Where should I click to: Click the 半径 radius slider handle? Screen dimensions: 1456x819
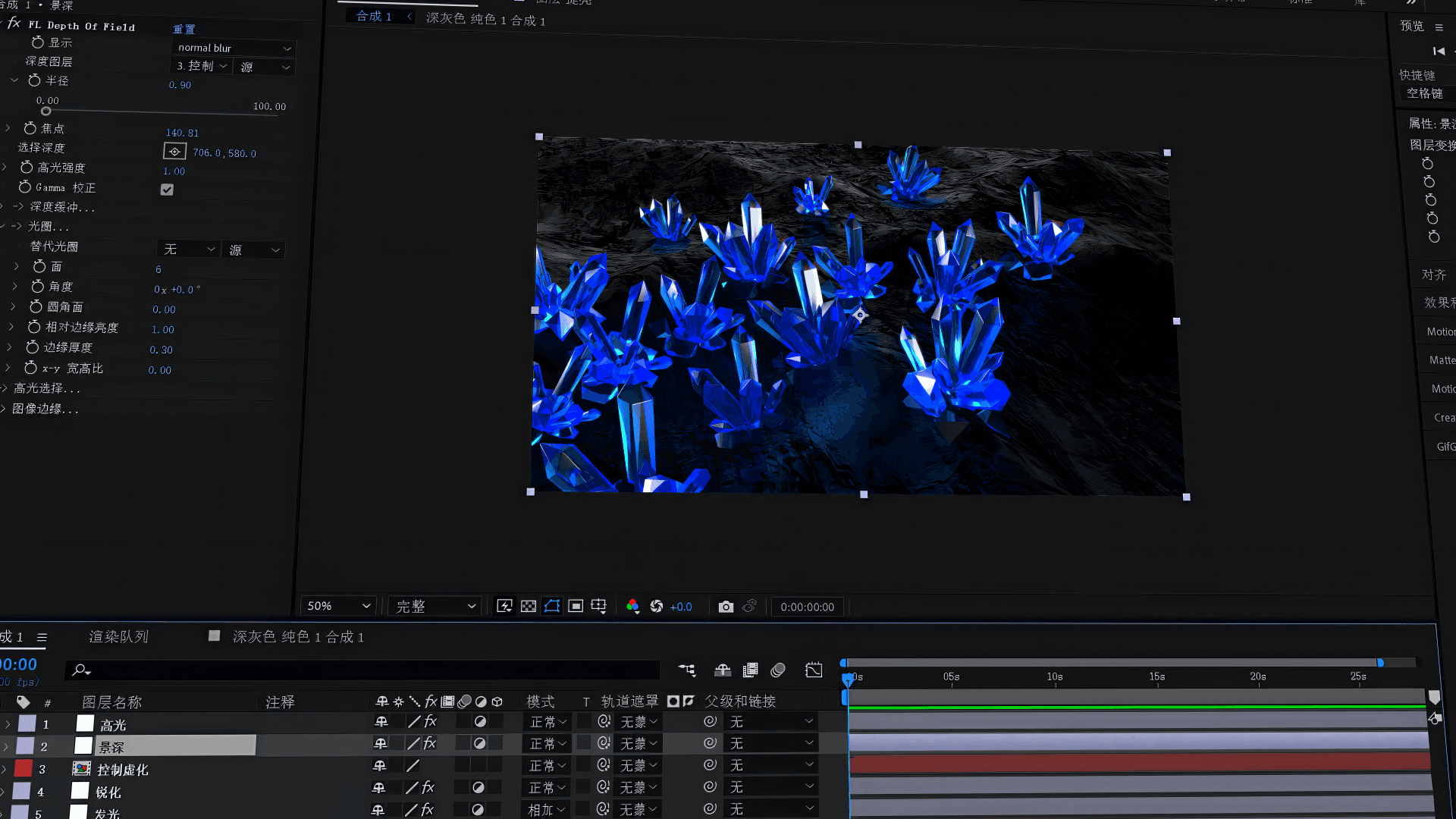click(46, 111)
